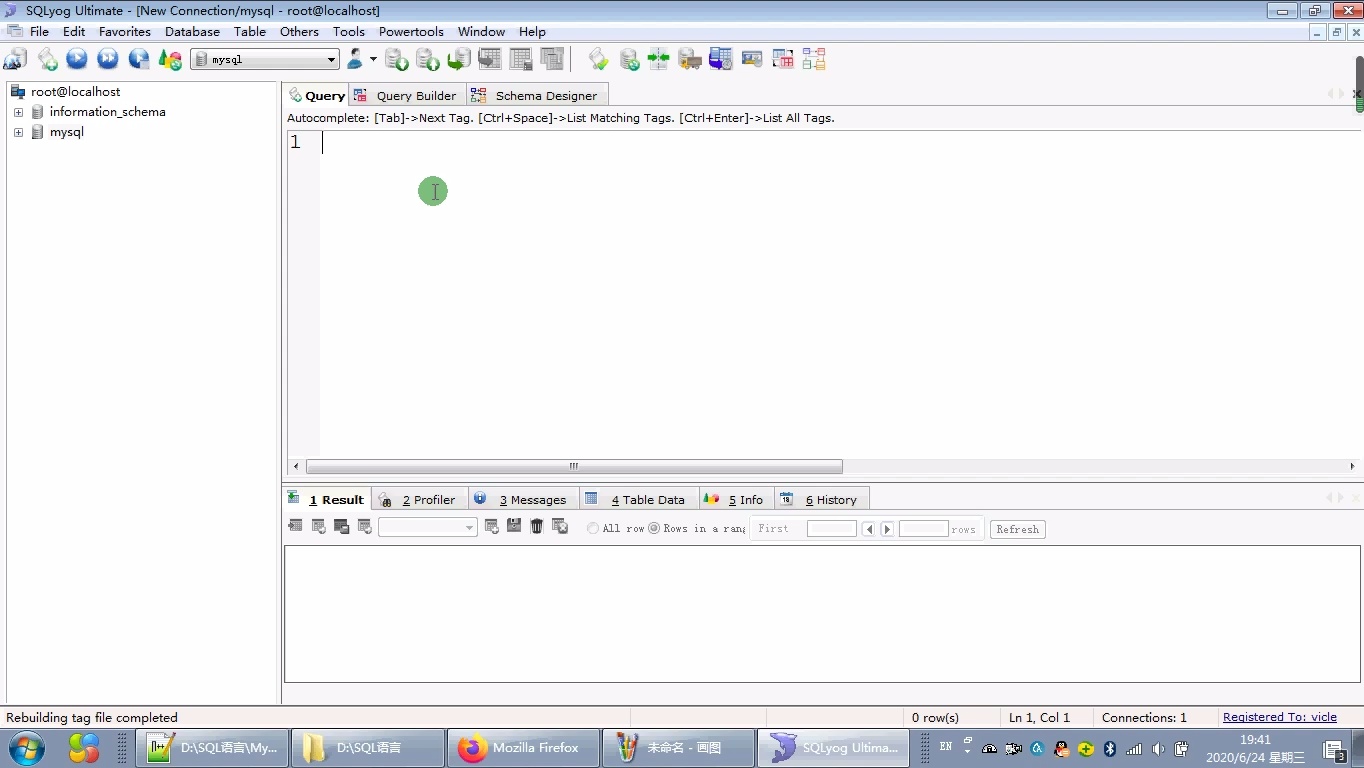Open the User Manager icon
This screenshot has height=768, width=1364.
pos(355,59)
